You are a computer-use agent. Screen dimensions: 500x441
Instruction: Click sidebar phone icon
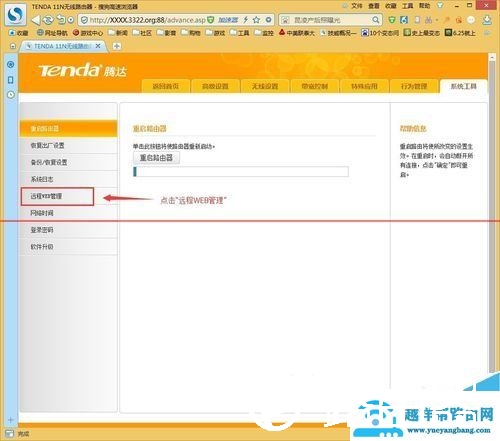pos(11,80)
